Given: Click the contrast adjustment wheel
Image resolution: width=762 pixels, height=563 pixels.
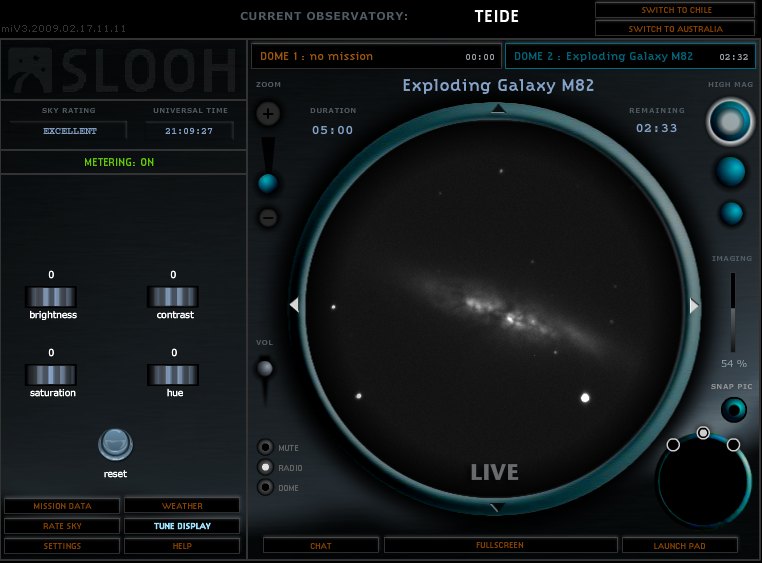Looking at the screenshot, I should [x=173, y=297].
